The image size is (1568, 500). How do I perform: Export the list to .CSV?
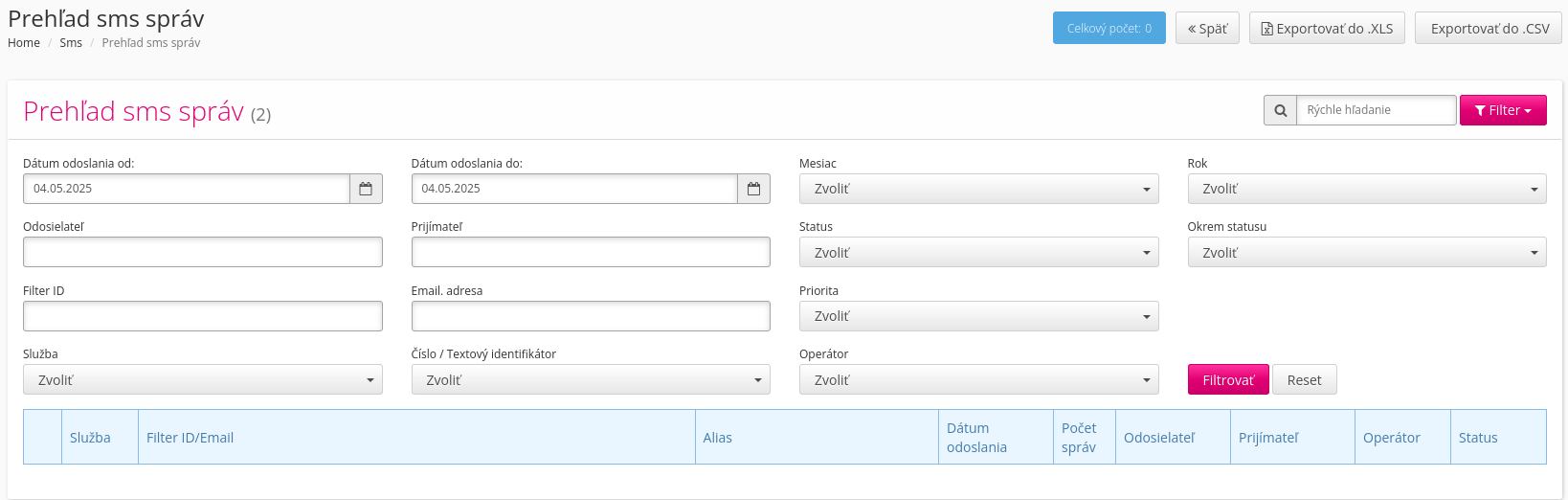[x=1489, y=29]
